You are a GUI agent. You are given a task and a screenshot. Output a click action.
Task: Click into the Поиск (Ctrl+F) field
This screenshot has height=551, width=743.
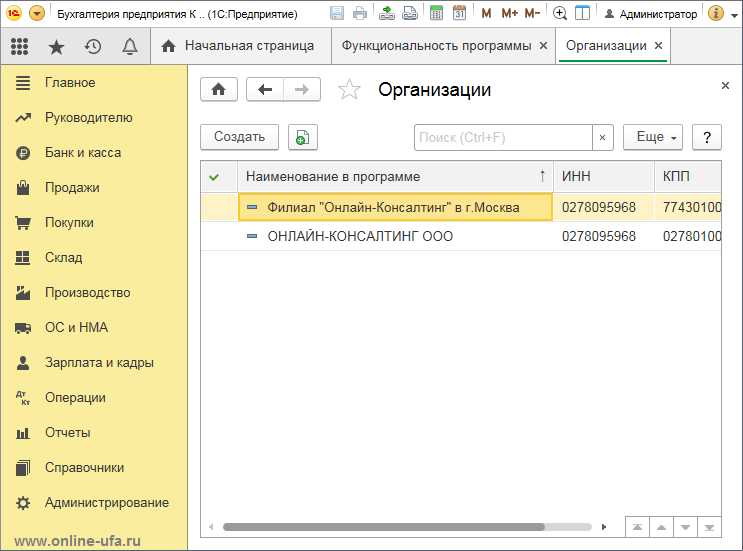pos(503,137)
